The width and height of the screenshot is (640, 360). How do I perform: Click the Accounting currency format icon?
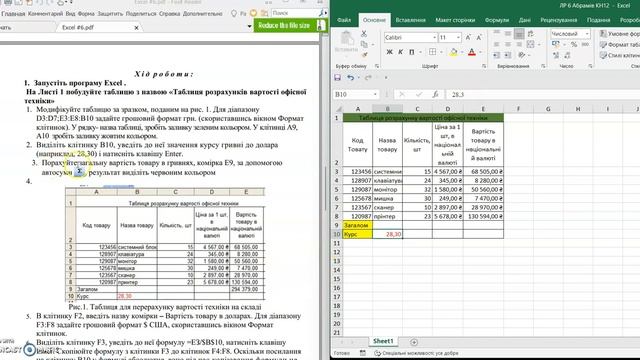tap(556, 44)
